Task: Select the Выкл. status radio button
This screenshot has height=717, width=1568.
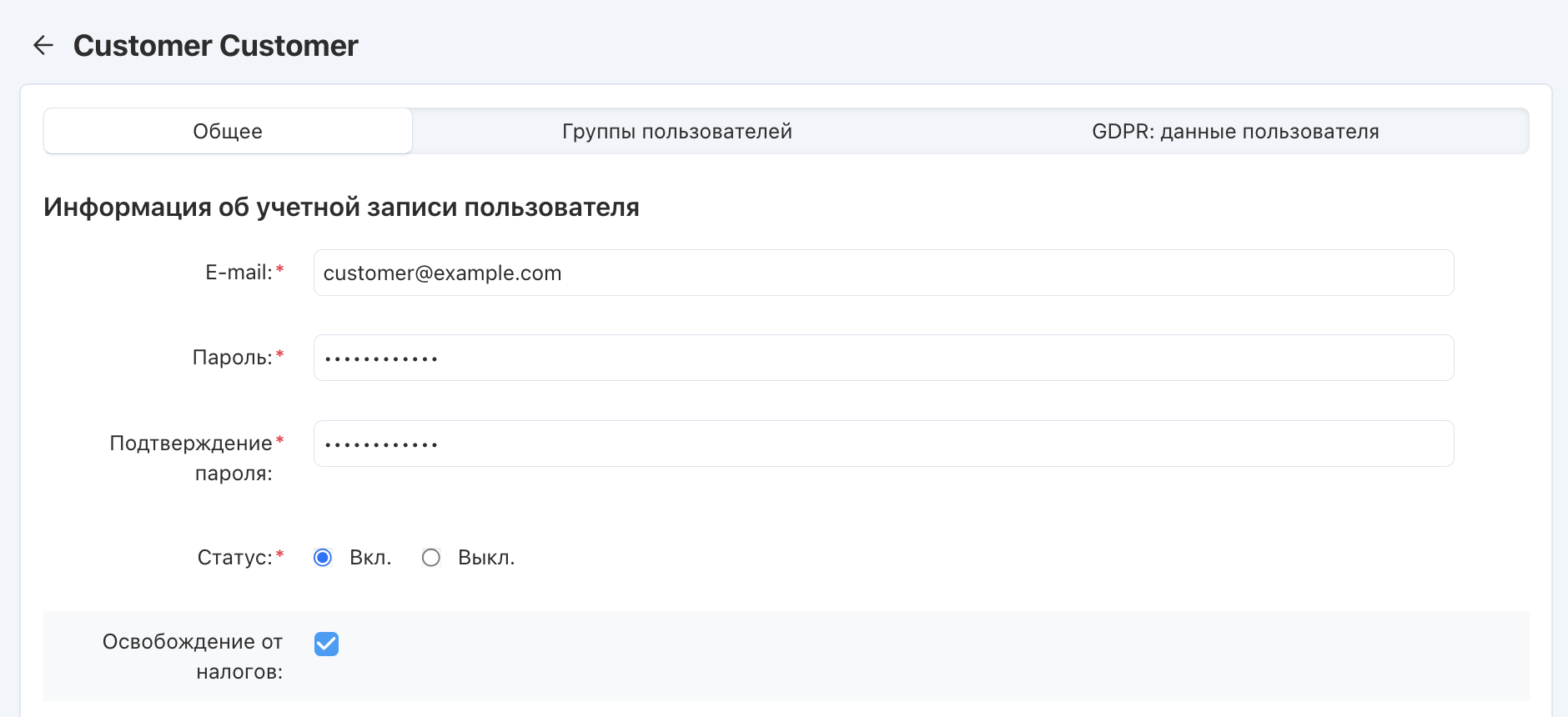Action: (x=431, y=558)
